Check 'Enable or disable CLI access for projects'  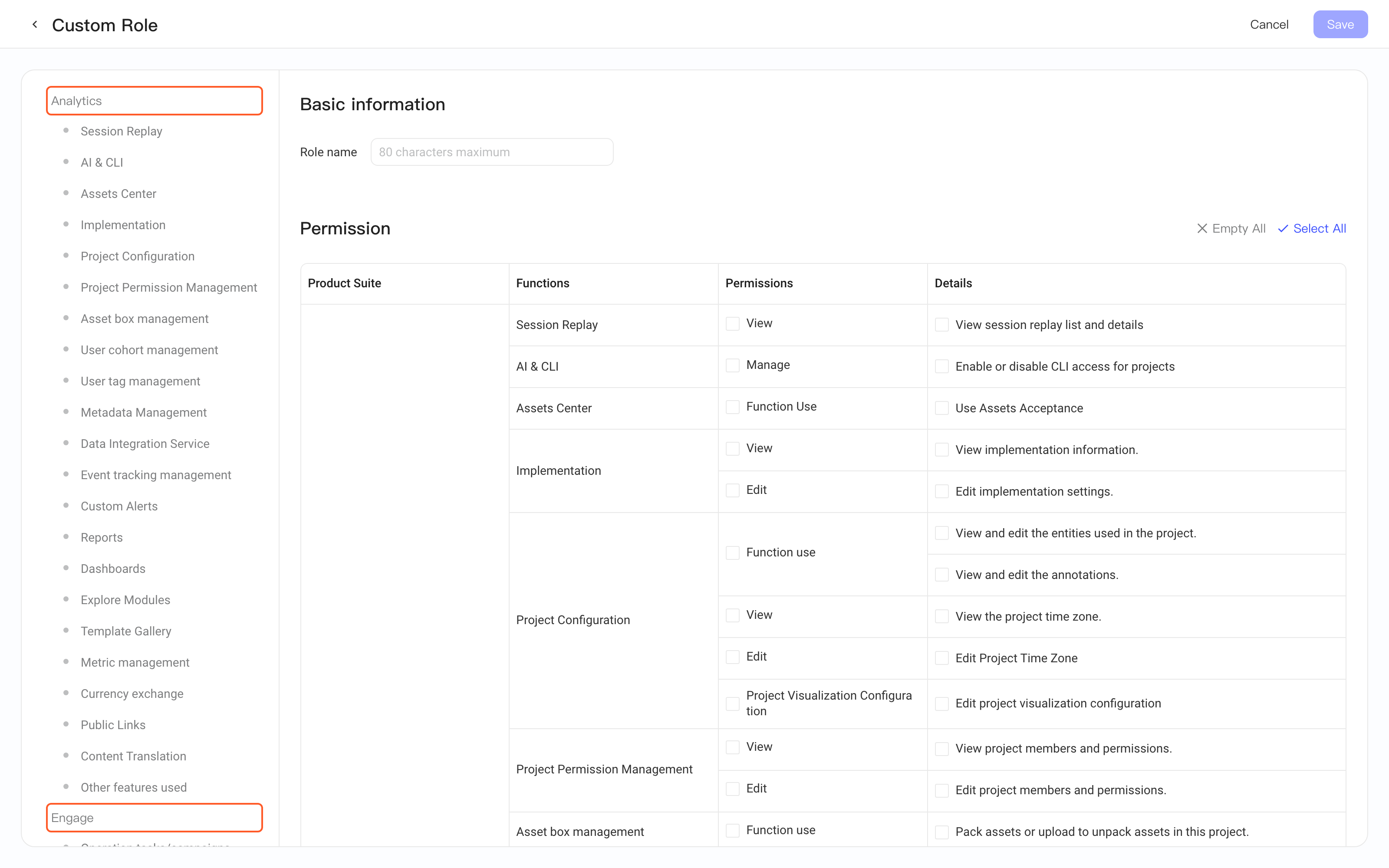click(x=942, y=366)
